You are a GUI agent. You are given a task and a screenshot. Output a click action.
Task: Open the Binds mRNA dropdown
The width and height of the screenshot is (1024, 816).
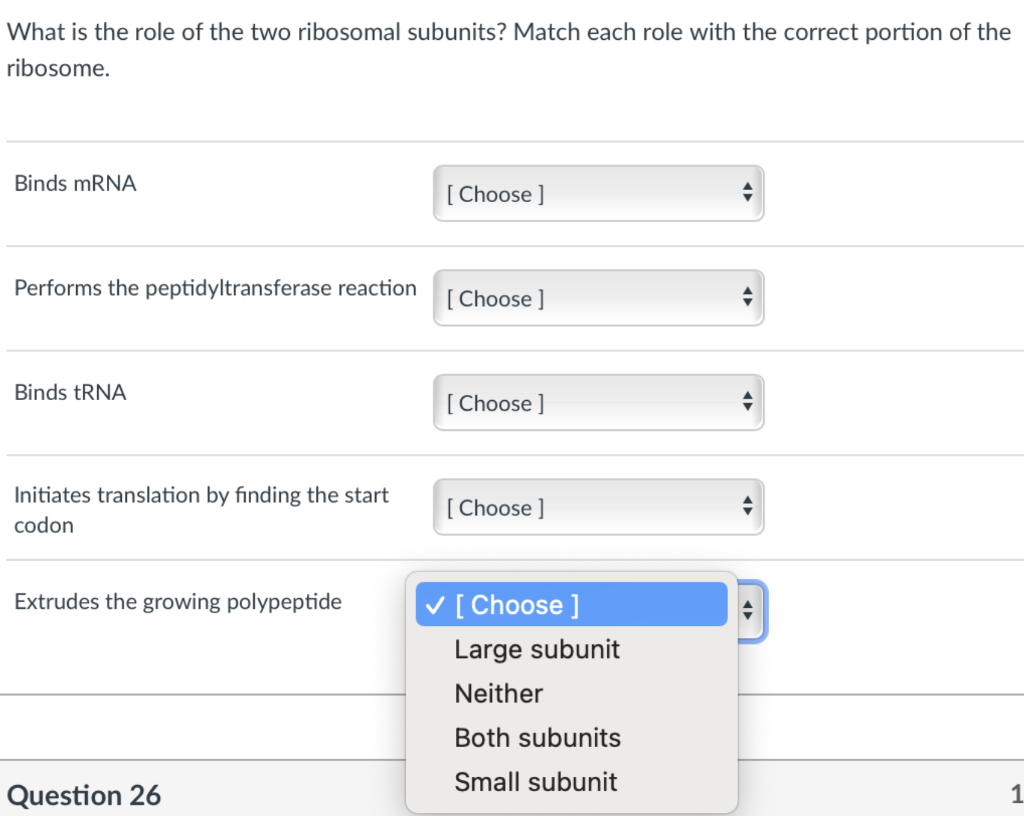pos(598,194)
